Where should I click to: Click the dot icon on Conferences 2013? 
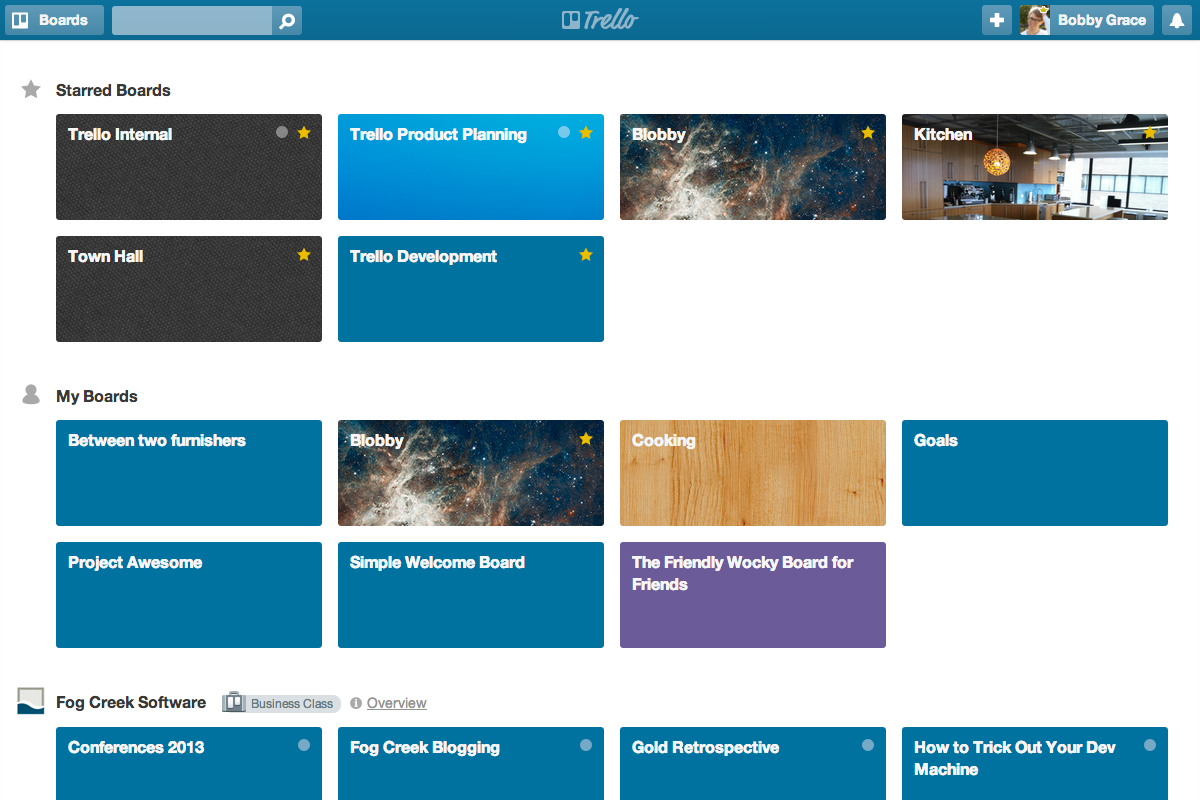point(304,745)
